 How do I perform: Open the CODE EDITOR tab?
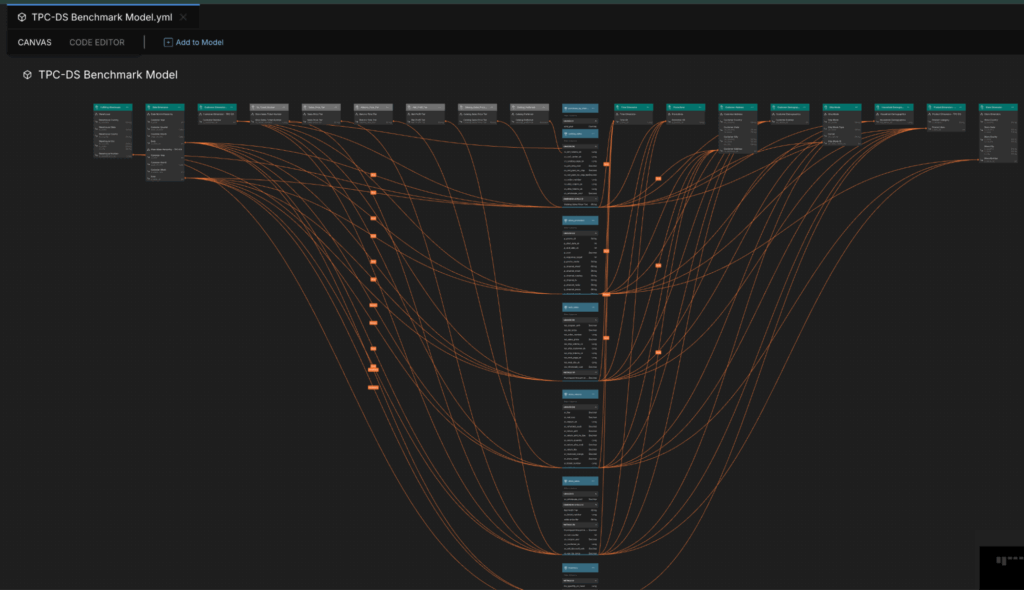(x=97, y=42)
